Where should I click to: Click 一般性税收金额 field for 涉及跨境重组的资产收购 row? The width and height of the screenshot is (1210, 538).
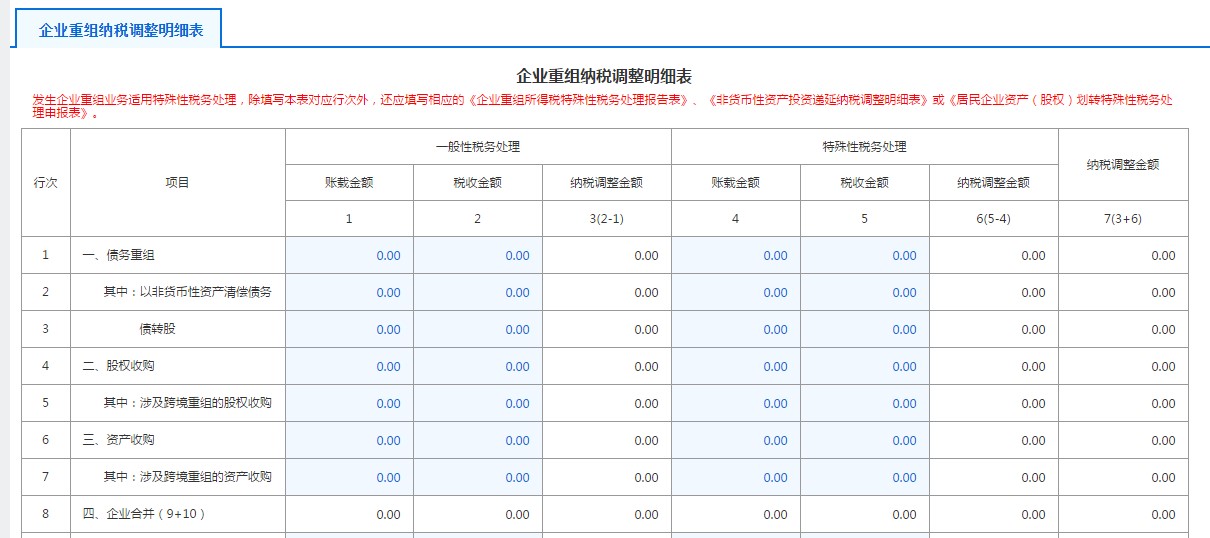(478, 478)
